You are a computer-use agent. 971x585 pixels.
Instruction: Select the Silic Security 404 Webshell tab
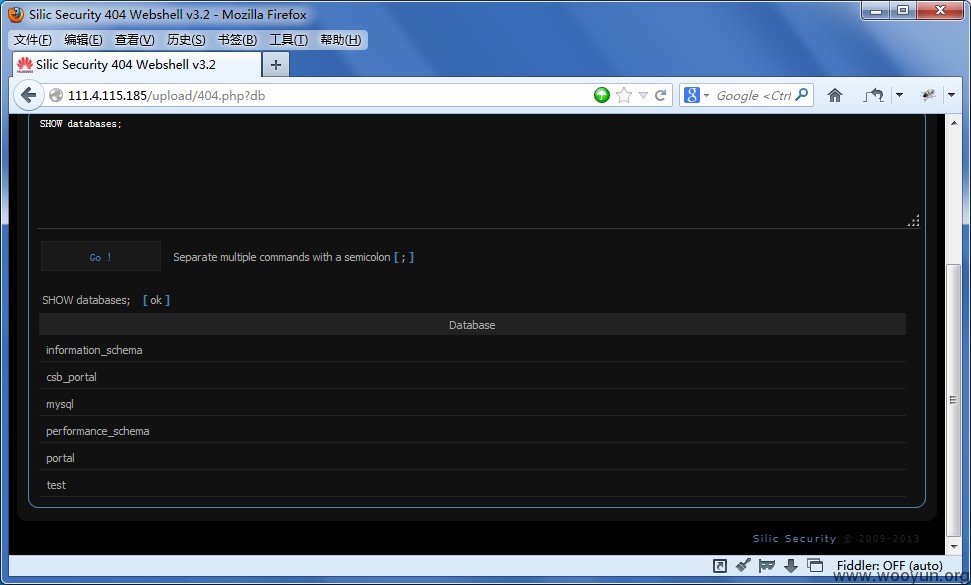(136, 64)
